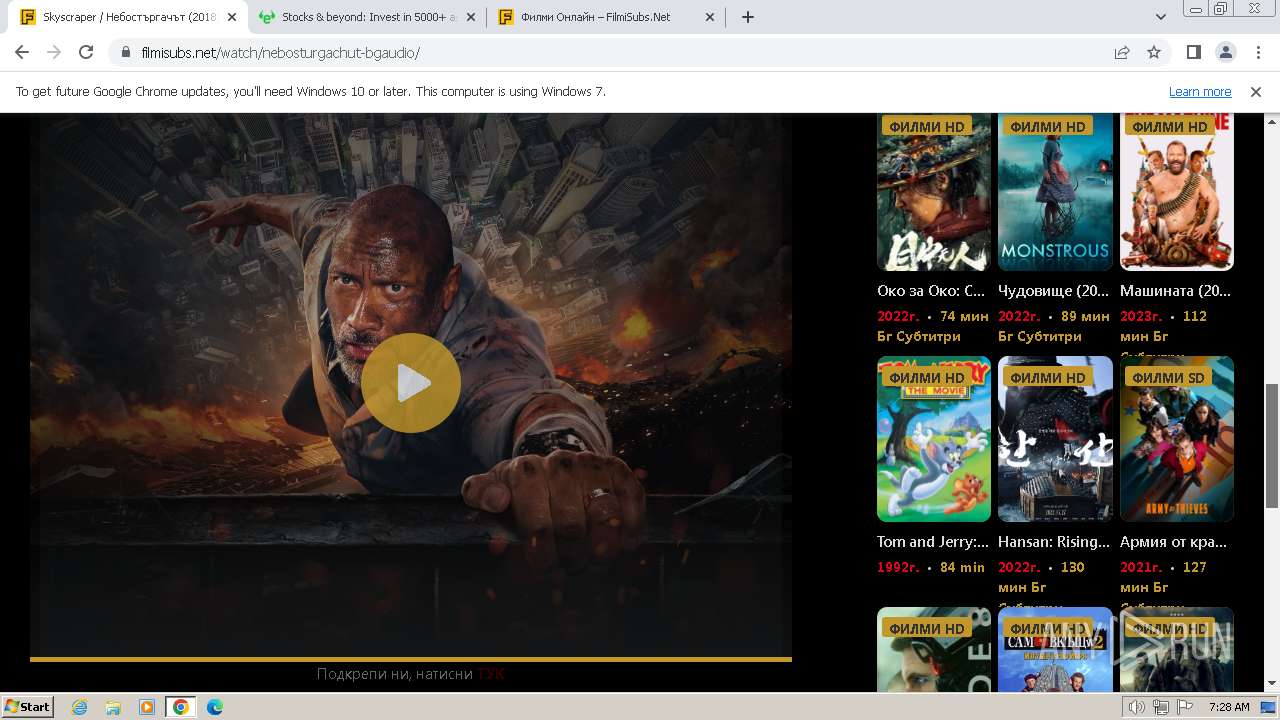Open Армия от кра... title link
This screenshot has width=1280, height=720.
(x=1173, y=542)
